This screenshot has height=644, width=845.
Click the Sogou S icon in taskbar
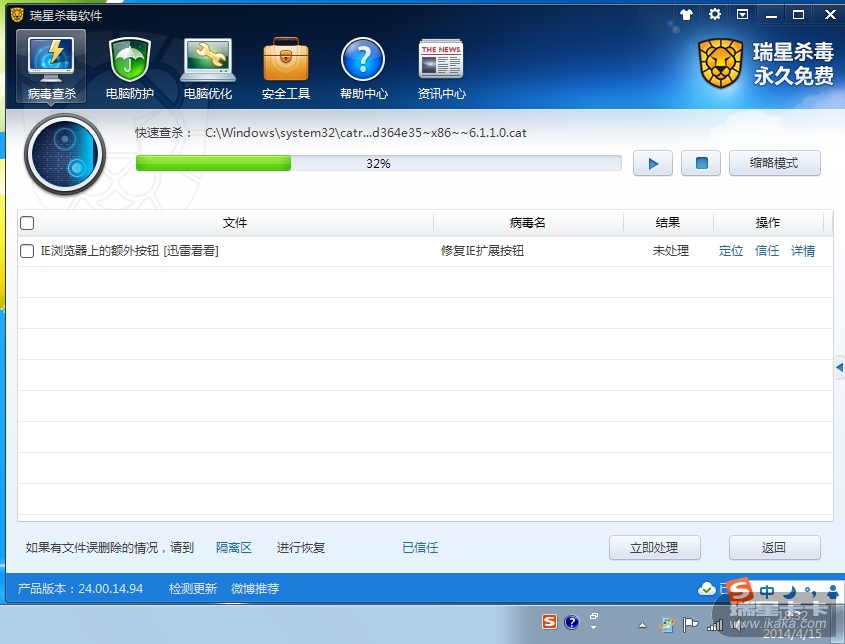coord(549,622)
